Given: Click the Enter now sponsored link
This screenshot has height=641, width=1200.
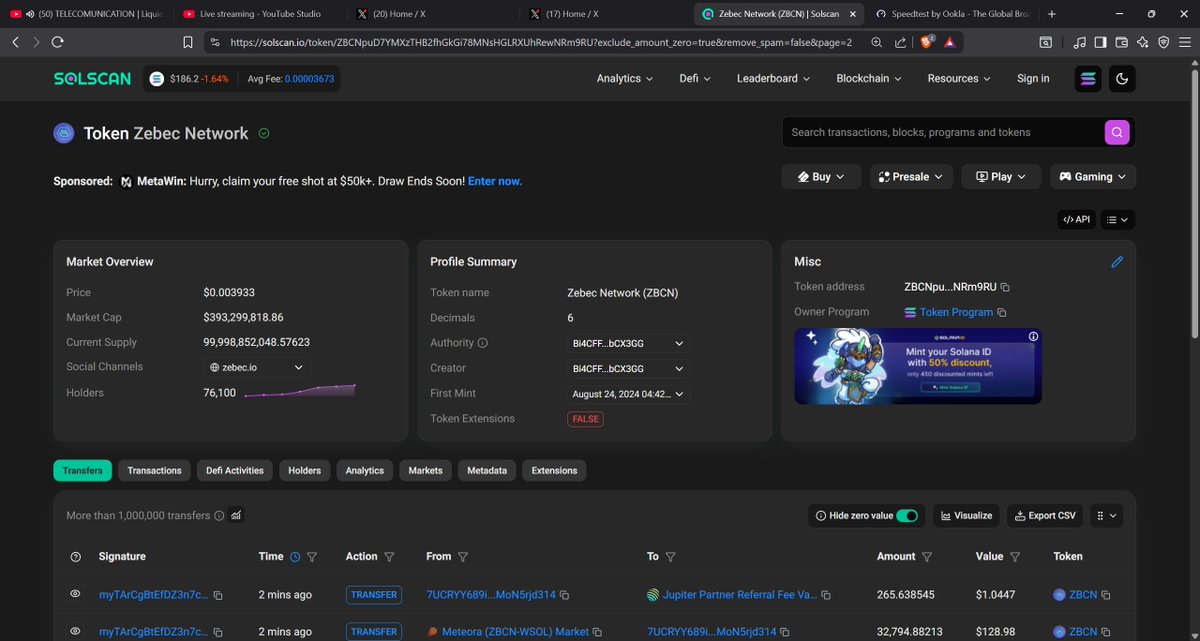Looking at the screenshot, I should (x=495, y=181).
